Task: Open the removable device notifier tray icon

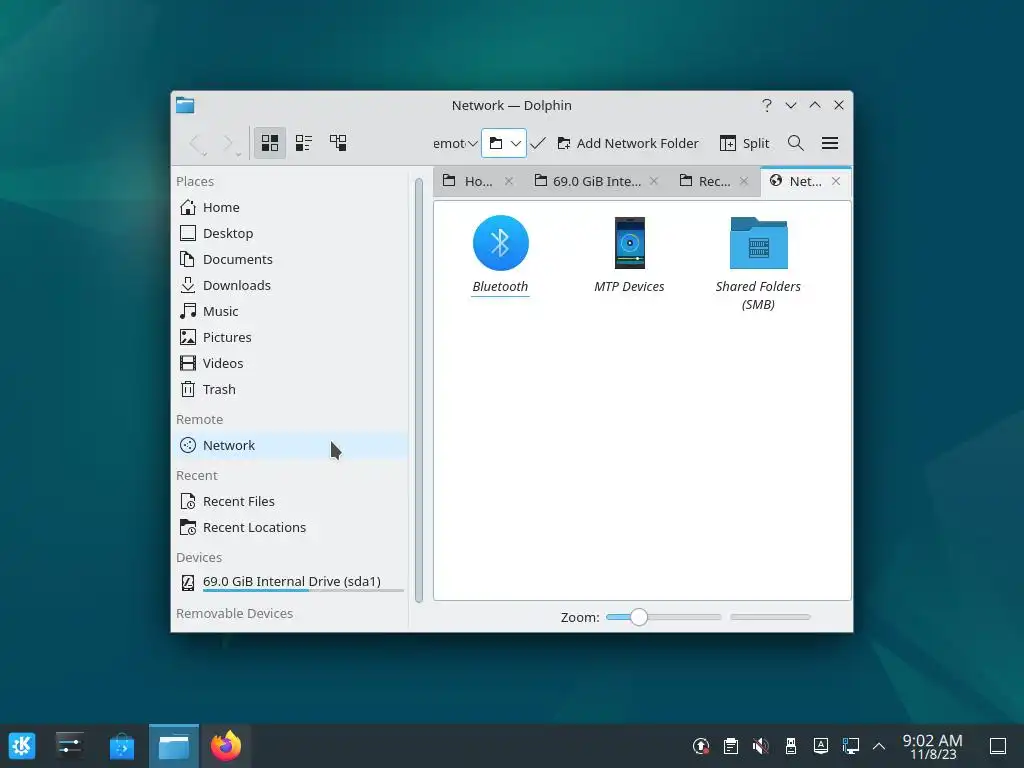Action: (x=791, y=746)
